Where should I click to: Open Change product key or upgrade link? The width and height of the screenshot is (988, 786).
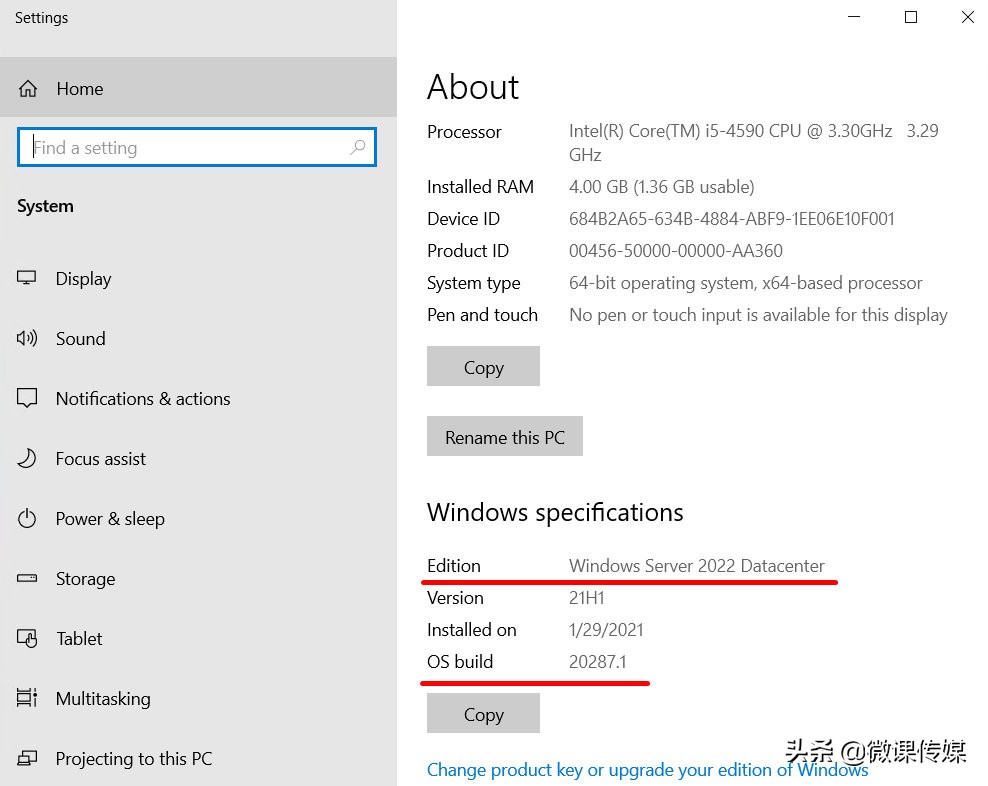coord(648,770)
